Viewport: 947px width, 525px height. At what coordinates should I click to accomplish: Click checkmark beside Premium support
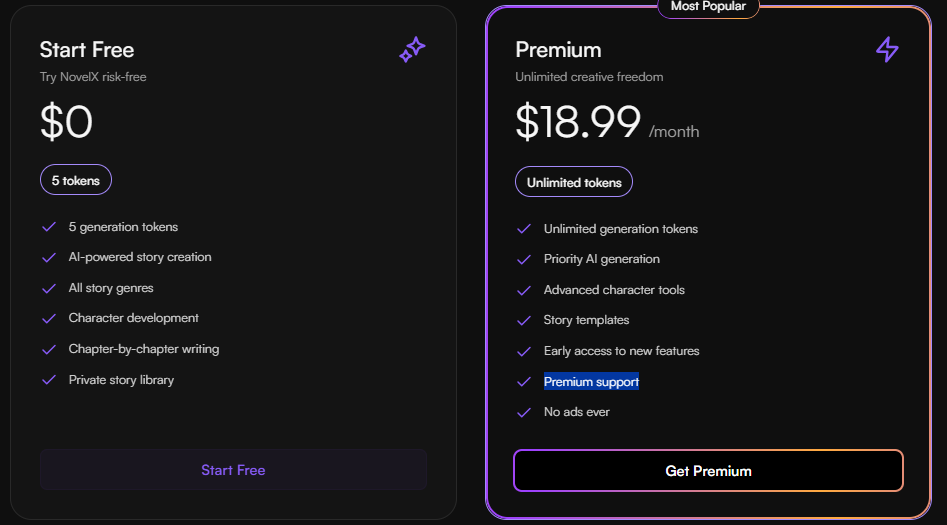click(524, 382)
